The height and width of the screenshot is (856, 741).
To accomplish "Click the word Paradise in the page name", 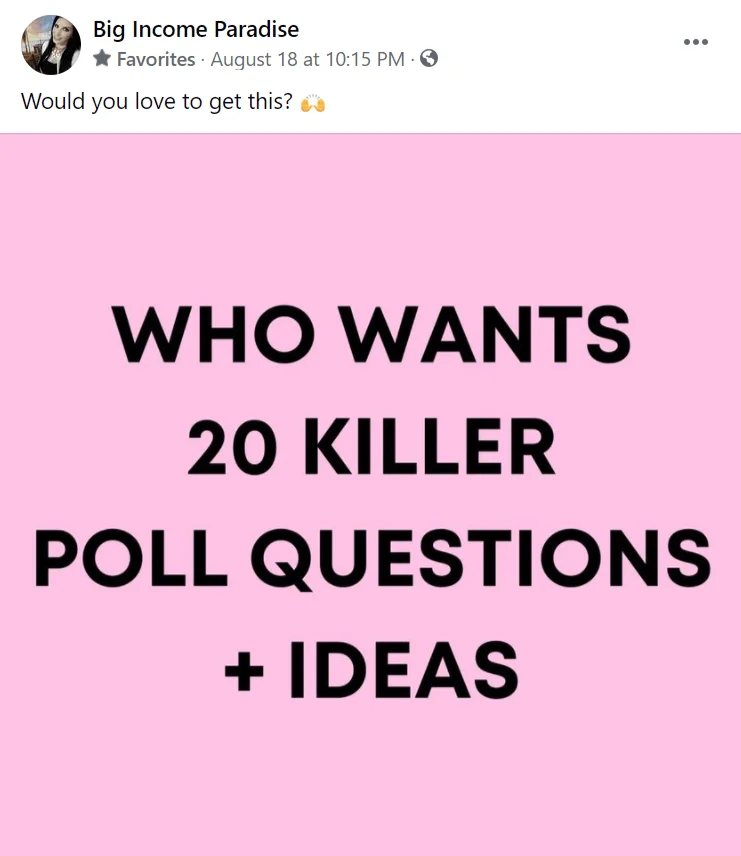I will (x=256, y=29).
